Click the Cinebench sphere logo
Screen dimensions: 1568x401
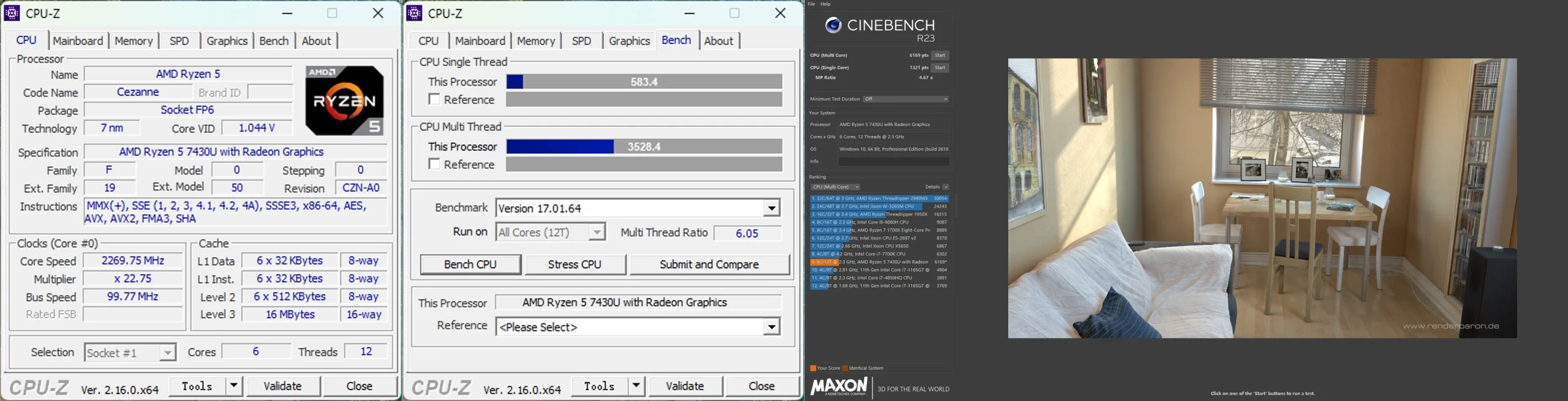[833, 25]
